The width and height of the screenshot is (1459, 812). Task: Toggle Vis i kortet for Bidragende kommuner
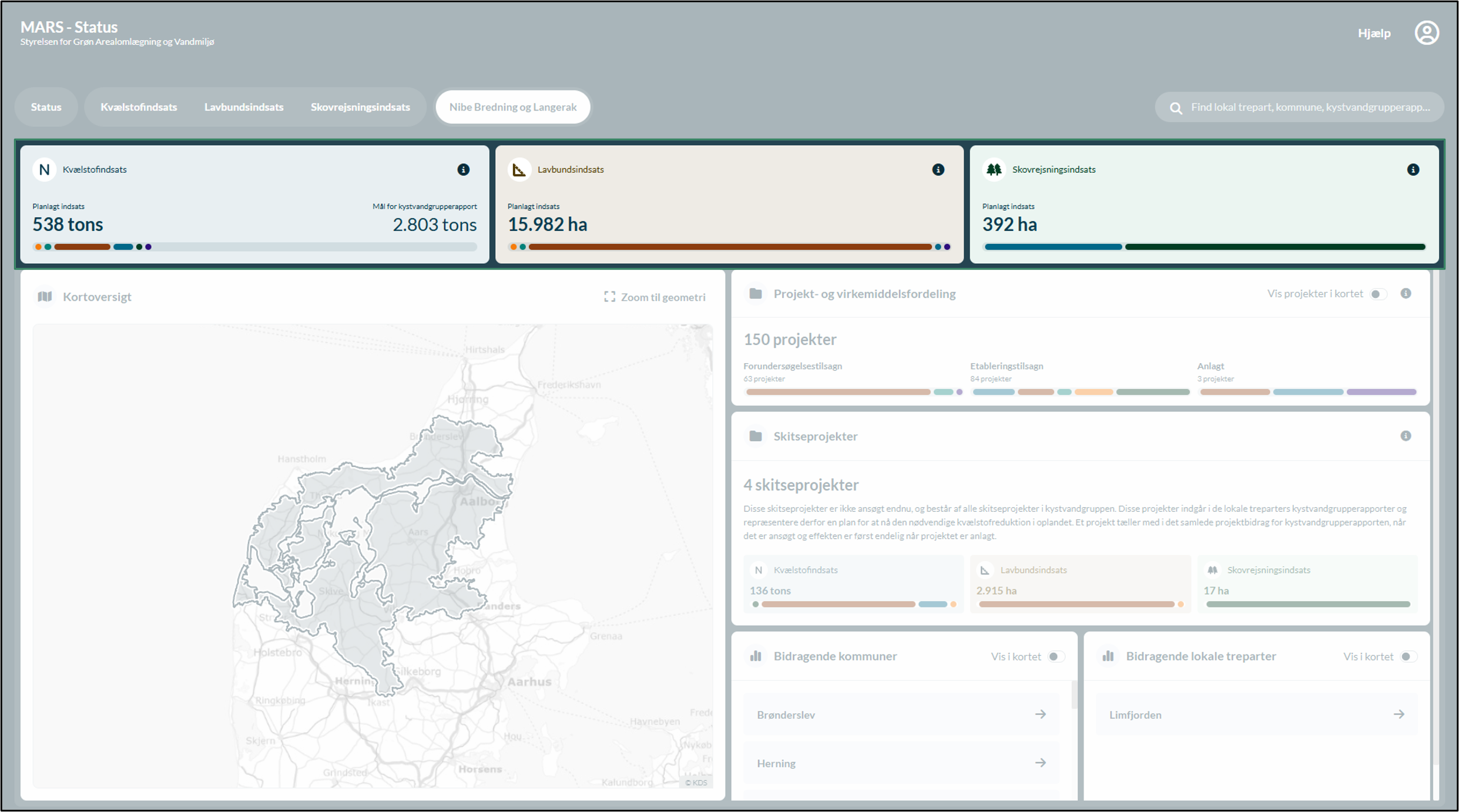coord(1056,656)
